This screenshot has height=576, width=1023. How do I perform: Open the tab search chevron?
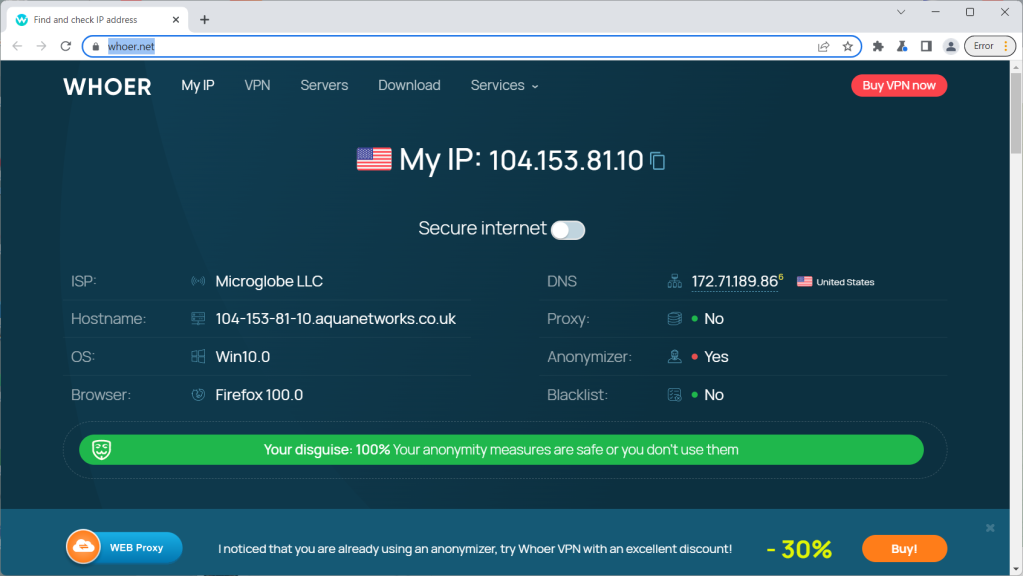(x=901, y=12)
